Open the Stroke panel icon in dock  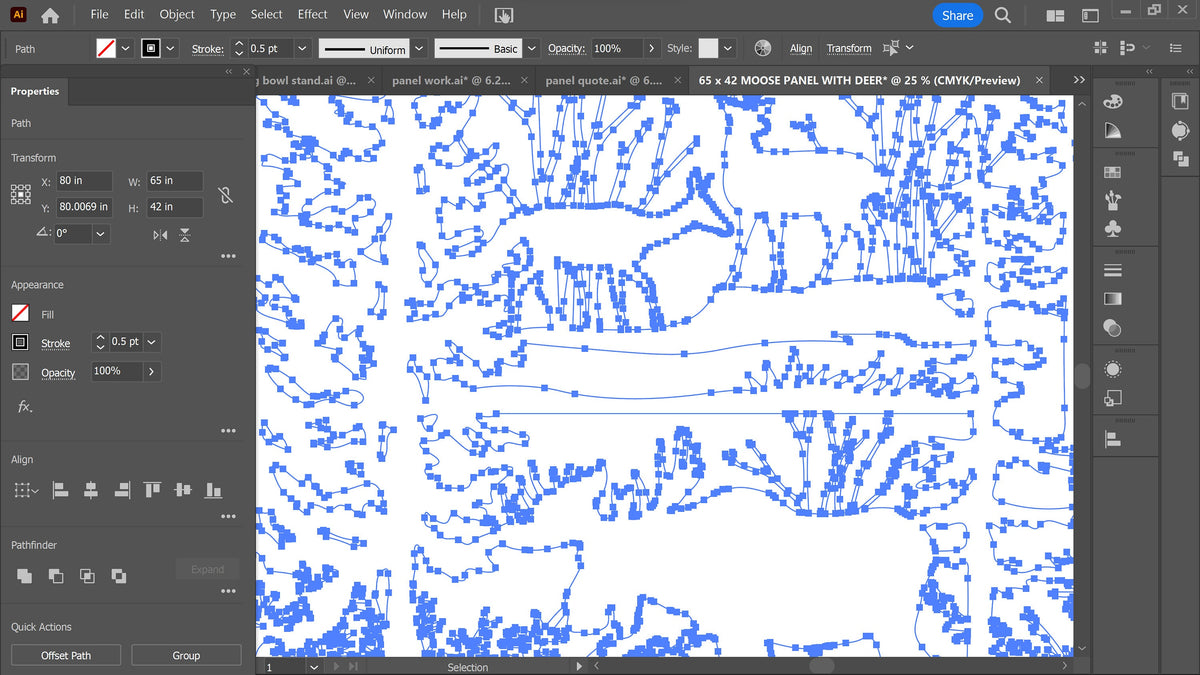click(1112, 271)
